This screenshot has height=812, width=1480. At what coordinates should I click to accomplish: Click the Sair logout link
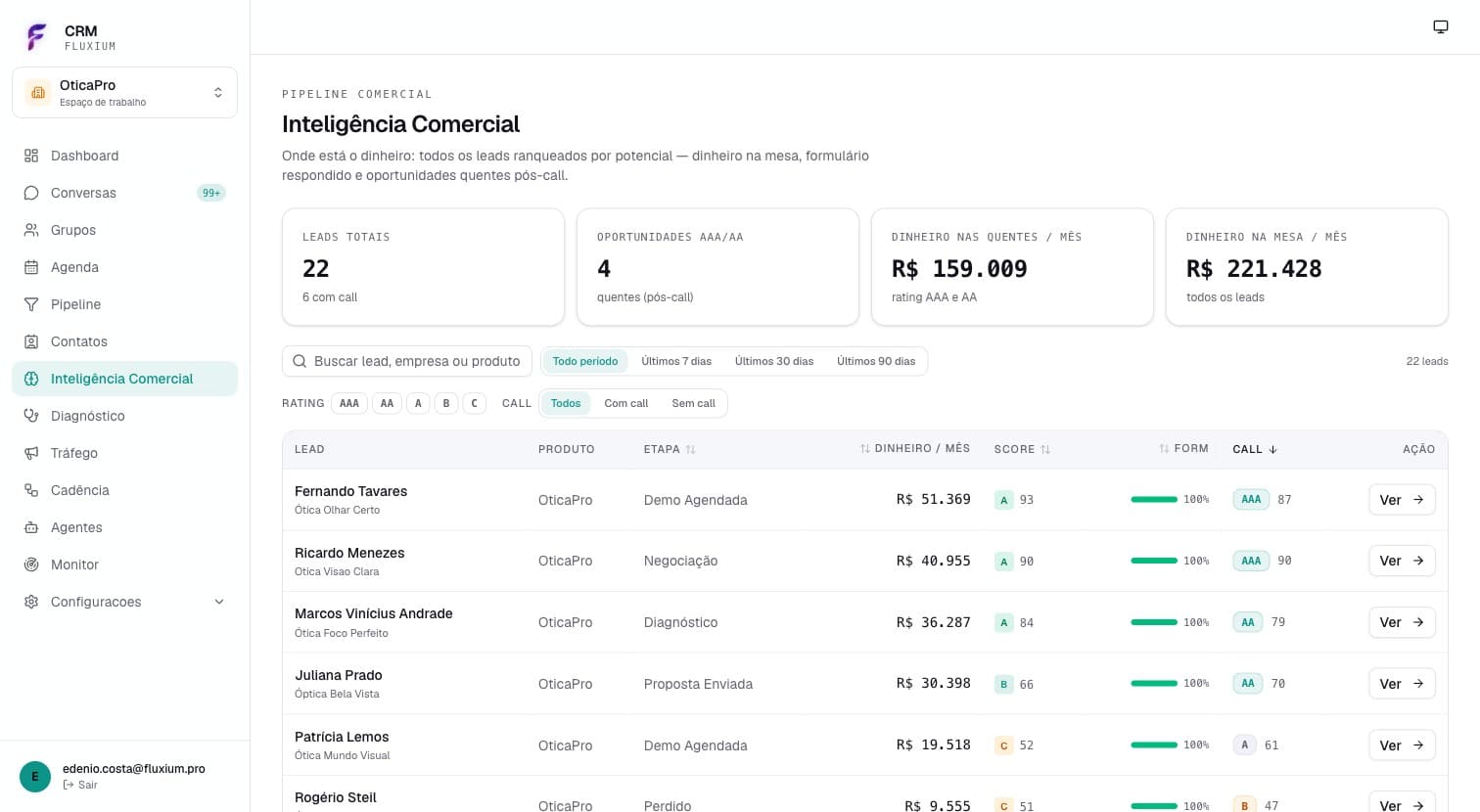80,785
